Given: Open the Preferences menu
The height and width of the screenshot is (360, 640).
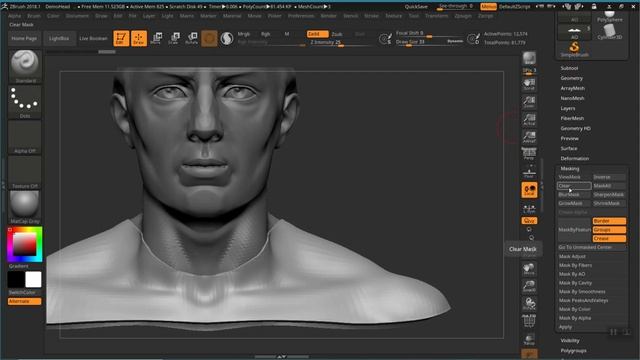Looking at the screenshot, I should (301, 16).
